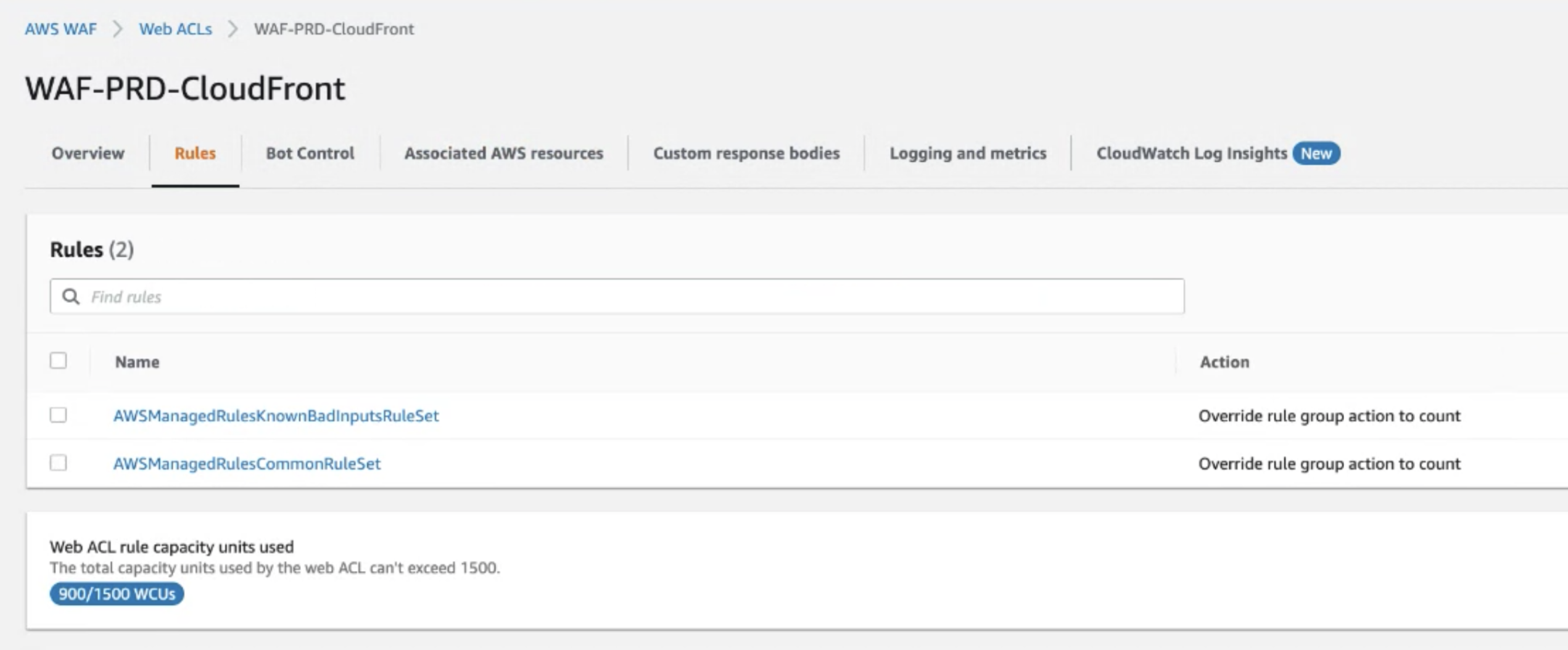Check the AWSManagedRulesKnownBadInputsRuleSet checkbox
Screen dimensions: 1568x650
[x=59, y=415]
